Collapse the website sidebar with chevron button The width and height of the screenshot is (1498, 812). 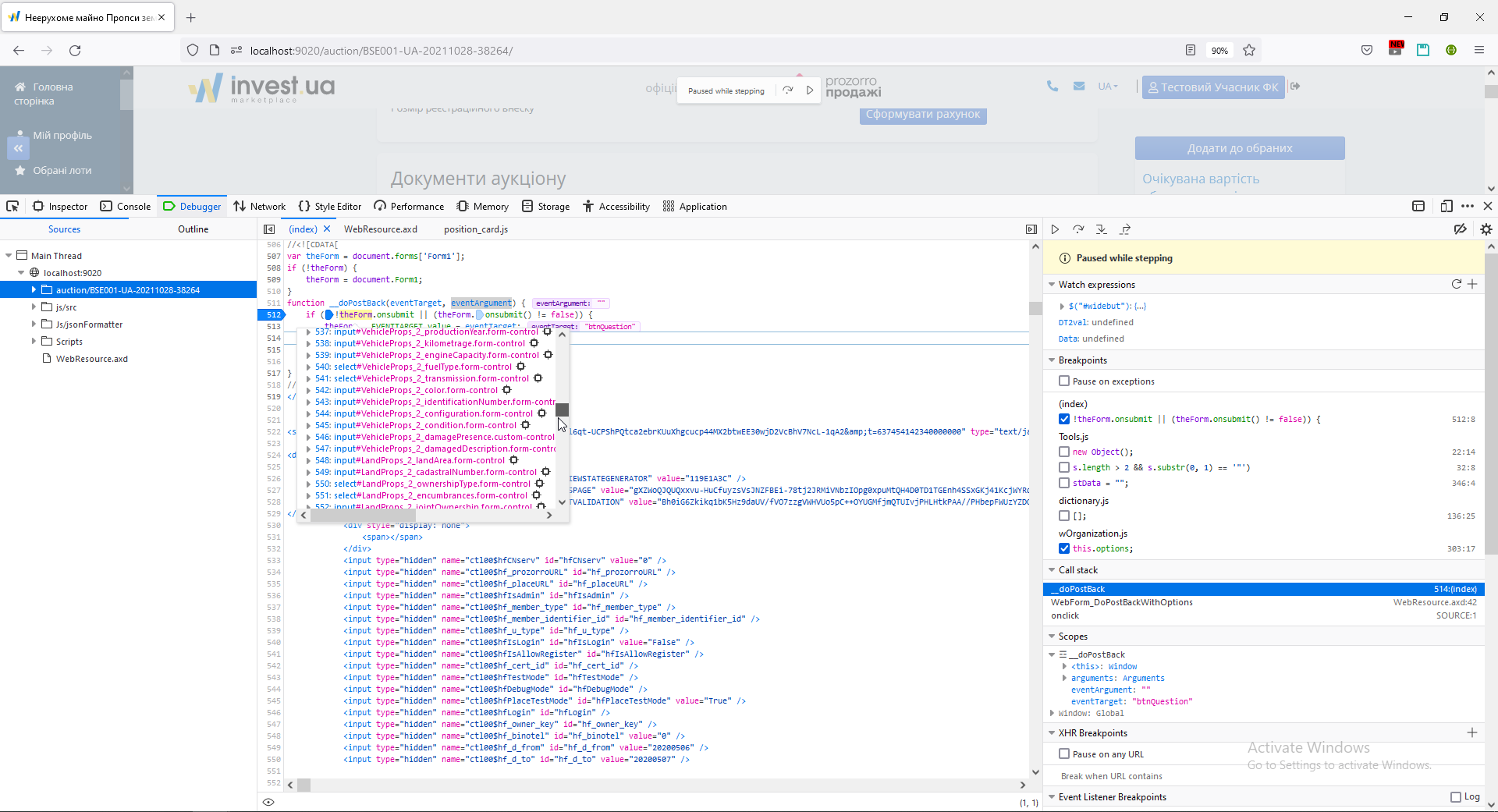[x=18, y=148]
